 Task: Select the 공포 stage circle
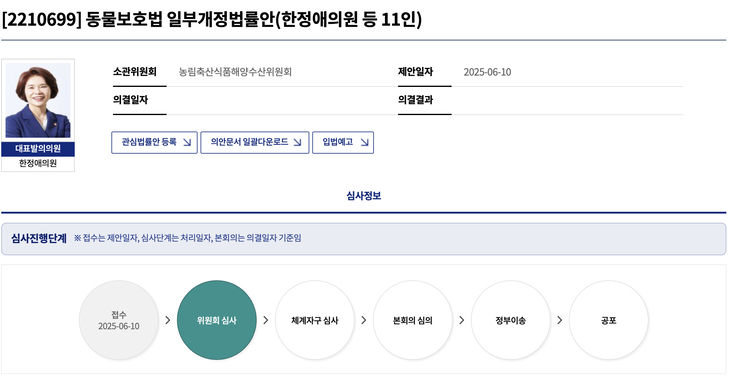[608, 320]
